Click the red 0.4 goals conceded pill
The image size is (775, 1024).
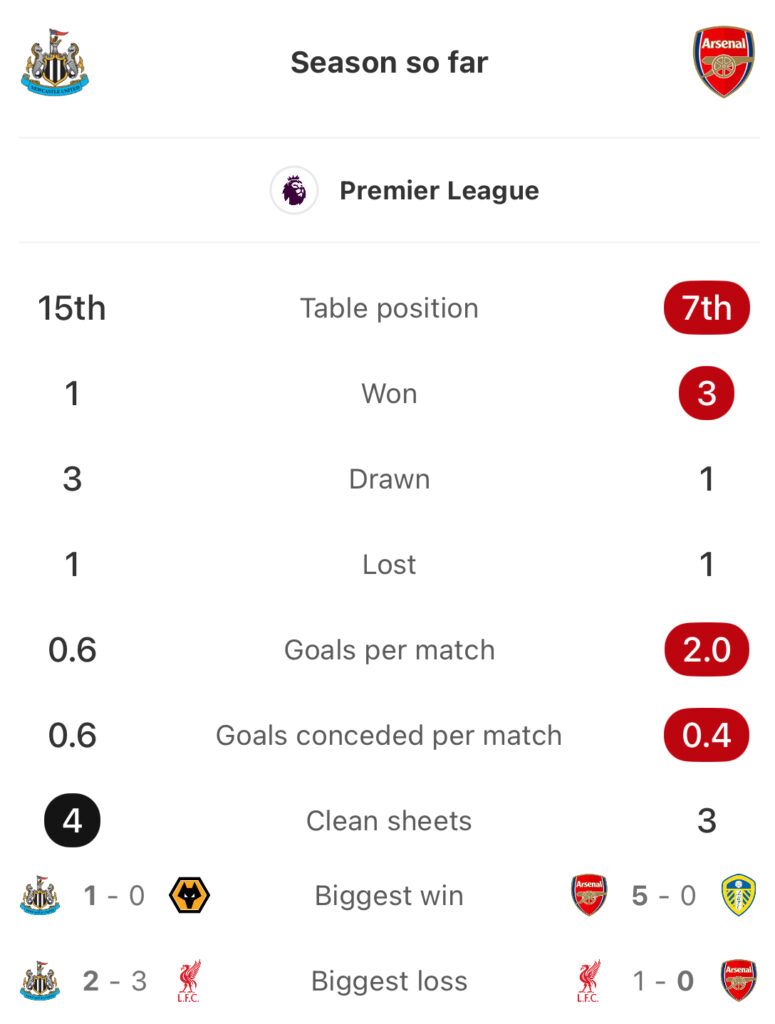(x=706, y=735)
